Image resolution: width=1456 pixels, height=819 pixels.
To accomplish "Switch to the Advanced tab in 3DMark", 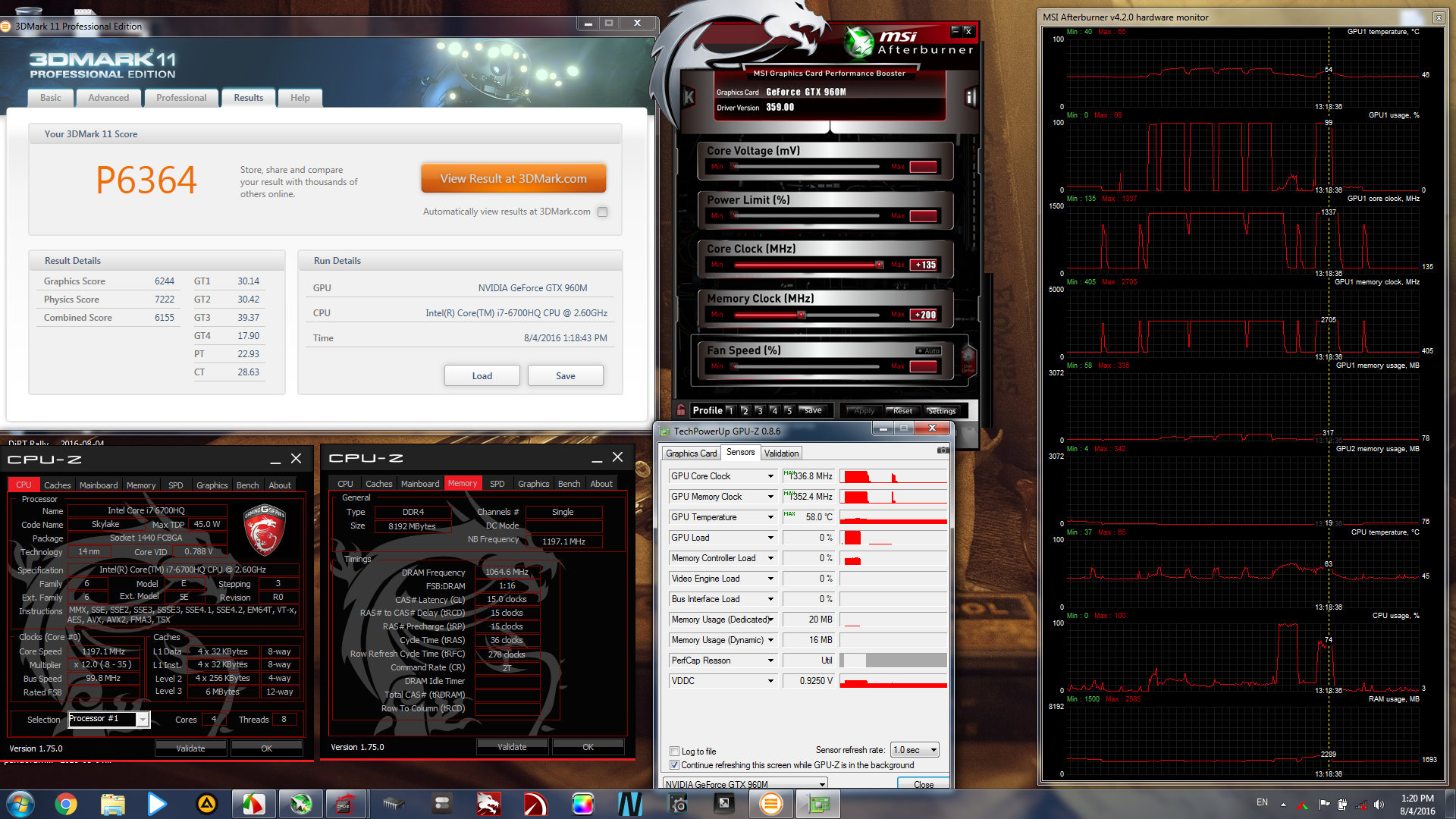I will click(108, 98).
